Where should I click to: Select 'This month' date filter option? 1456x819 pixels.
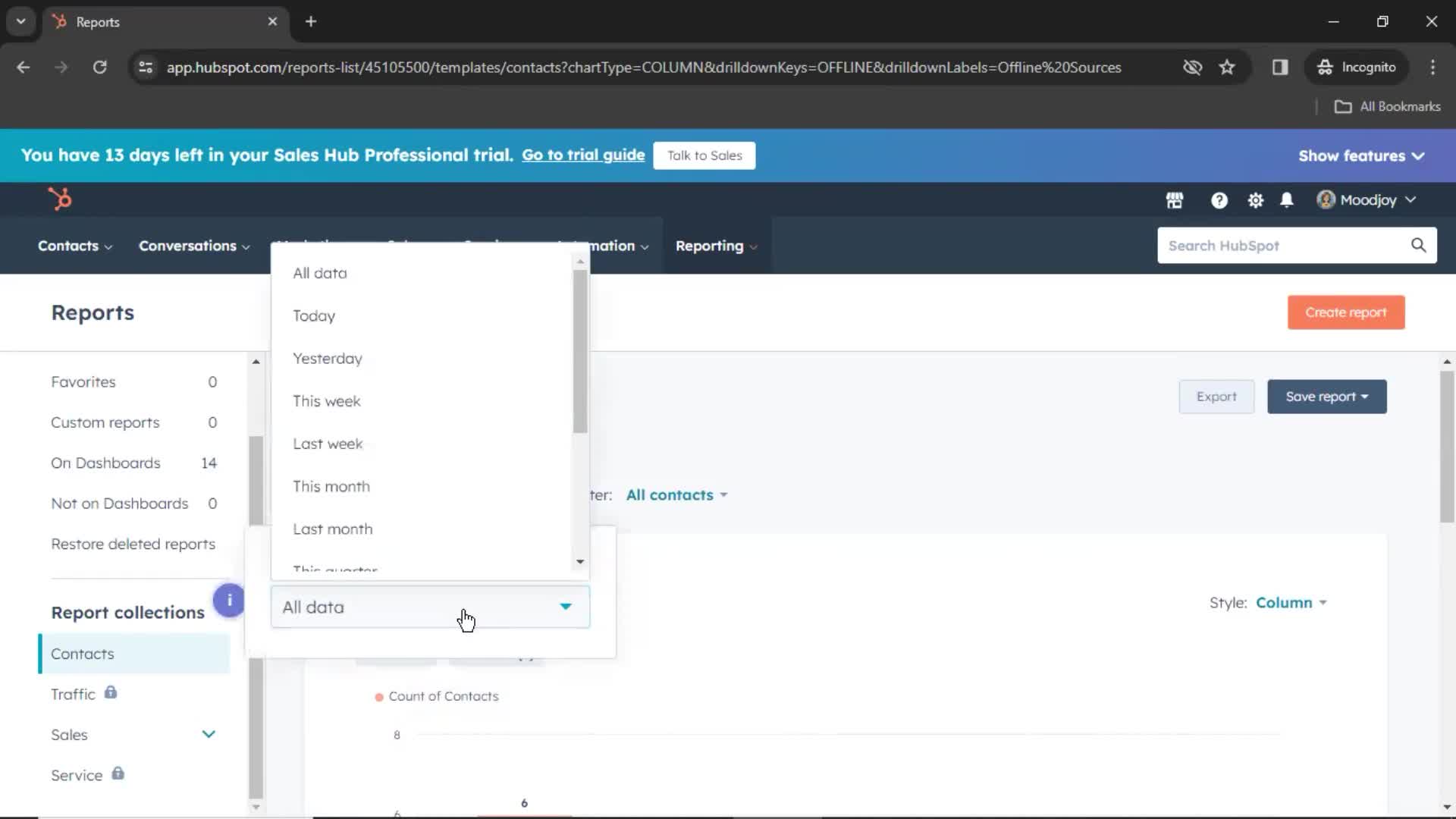click(331, 486)
